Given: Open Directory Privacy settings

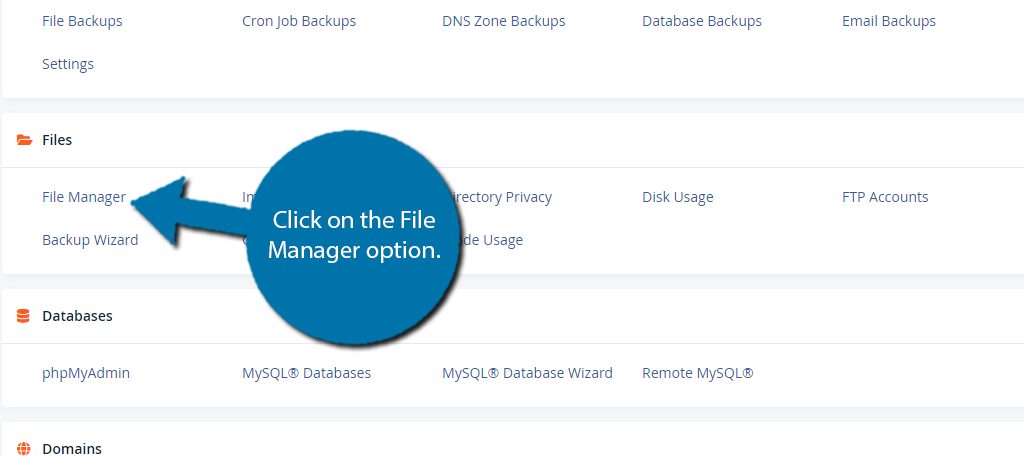Looking at the screenshot, I should [500, 197].
